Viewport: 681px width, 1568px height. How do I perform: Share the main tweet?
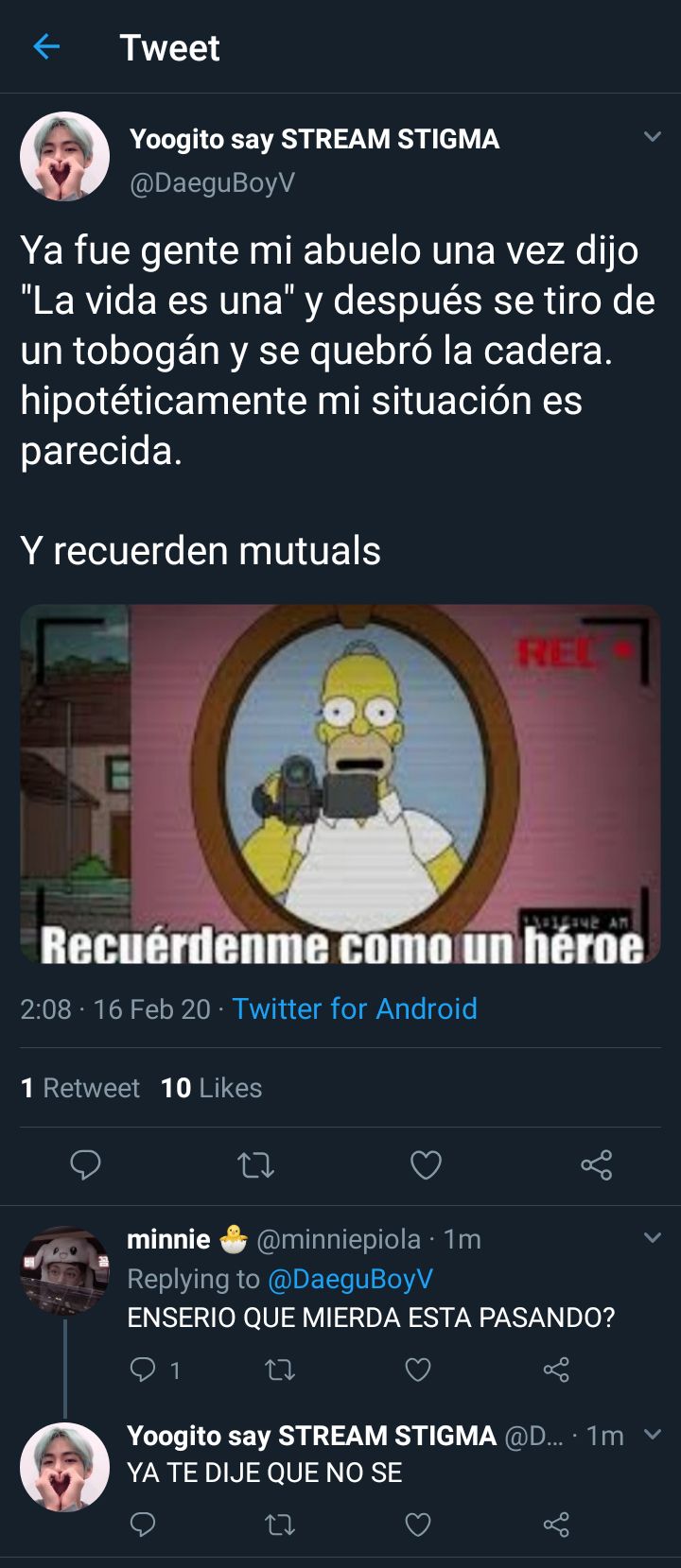(x=597, y=1164)
